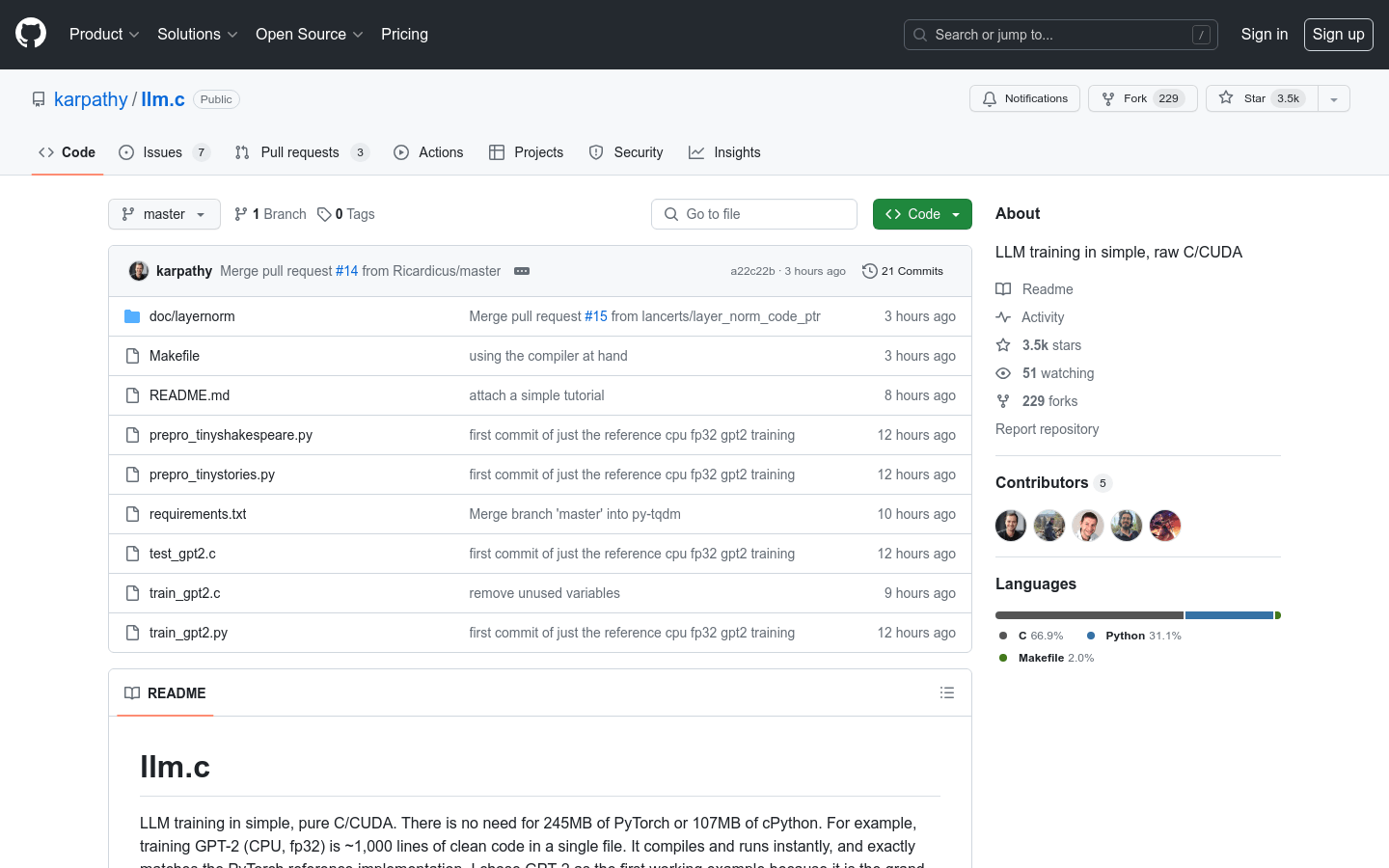Open pull request #14 link
The image size is (1389, 868).
coord(346,271)
